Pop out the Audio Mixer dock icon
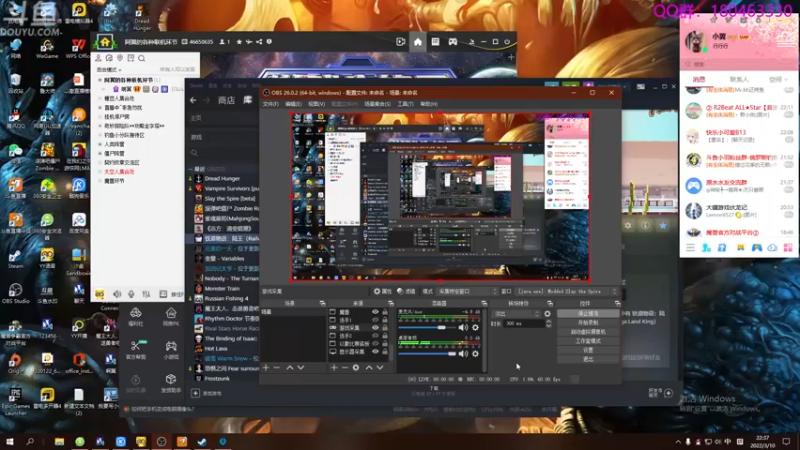Viewport: 800px width, 450px height. 484,303
